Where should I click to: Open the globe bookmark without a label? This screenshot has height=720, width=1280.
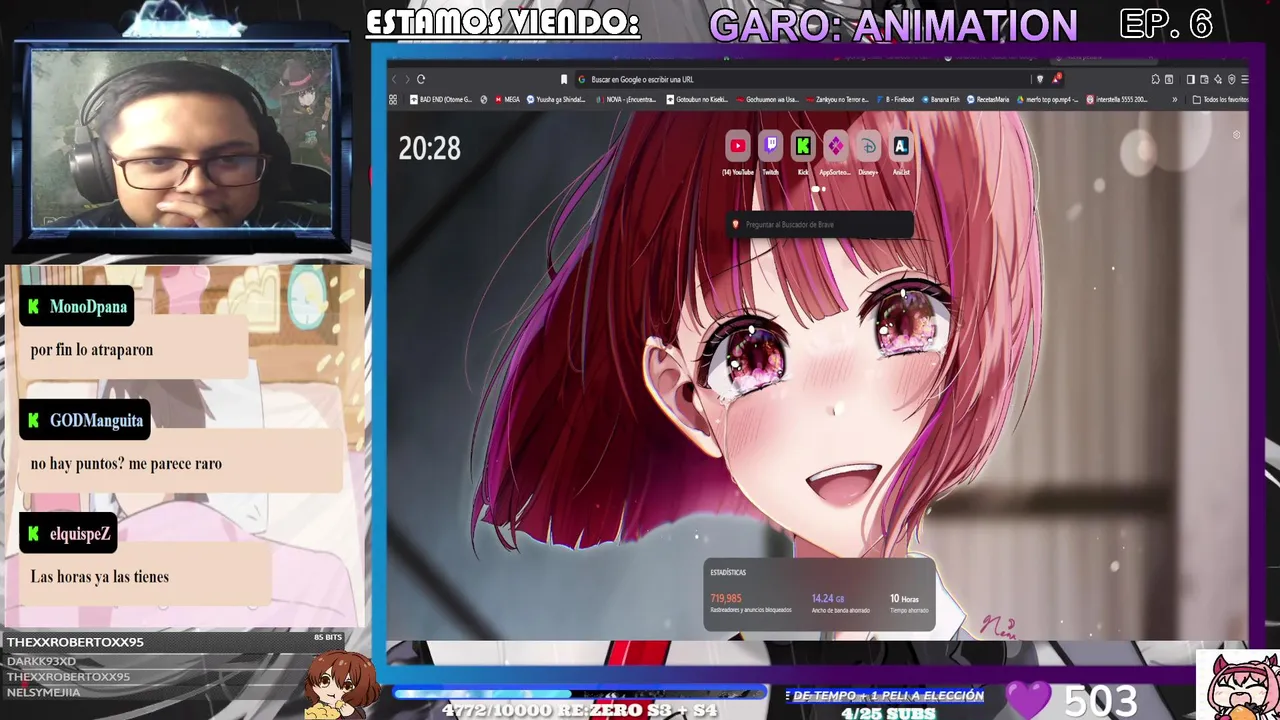coord(484,99)
